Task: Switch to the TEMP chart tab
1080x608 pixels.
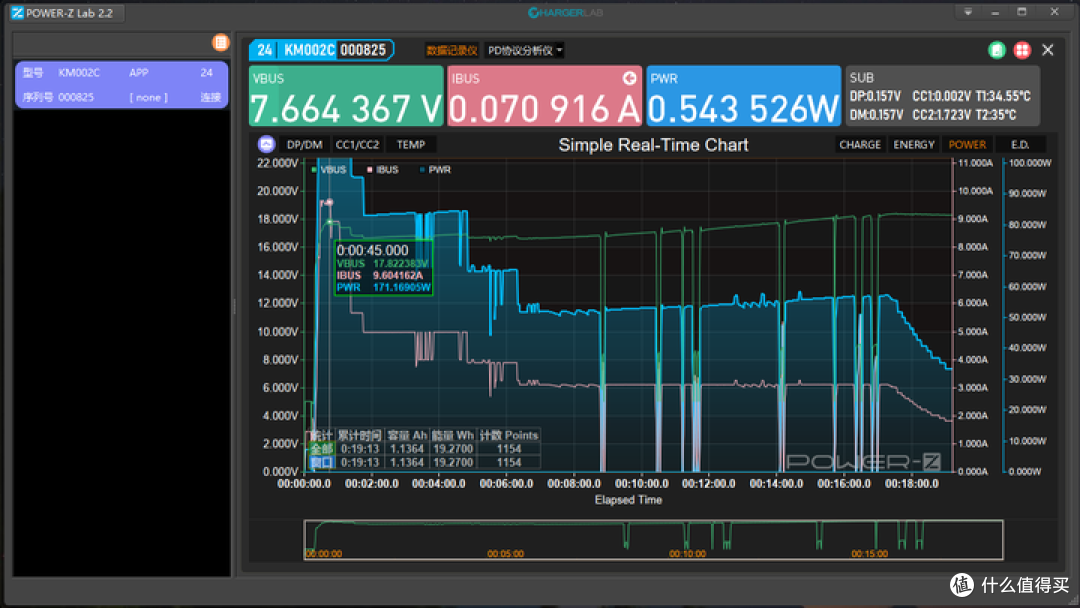Action: pyautogui.click(x=411, y=145)
